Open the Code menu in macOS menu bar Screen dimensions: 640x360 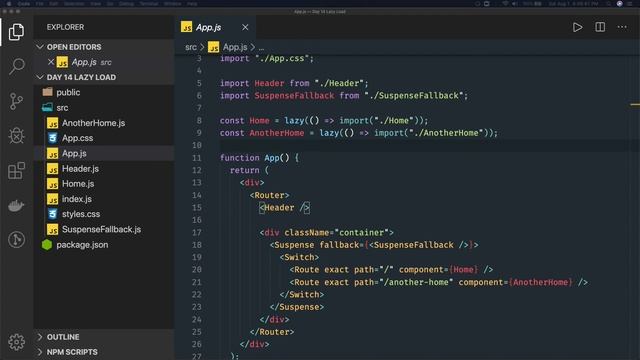point(24,4)
